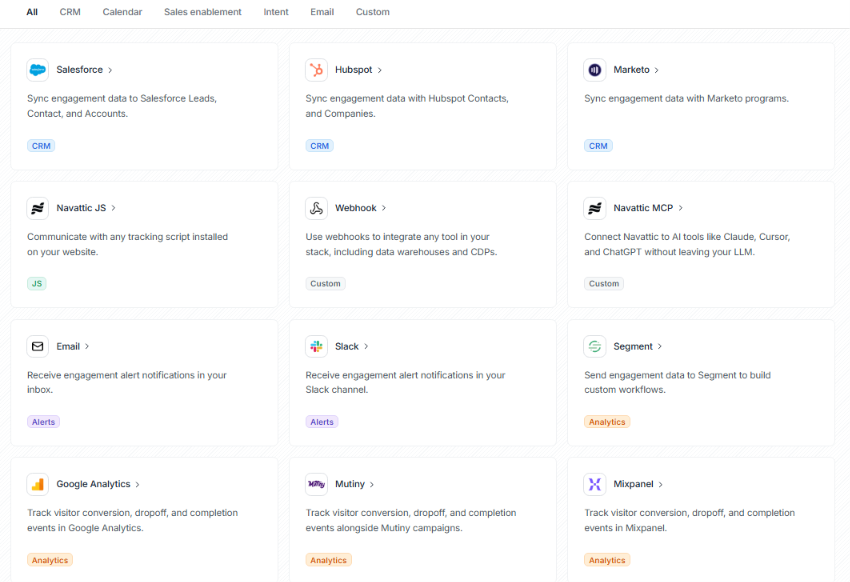Open the Intent tab
Viewport: 850px width, 582px height.
coord(276,12)
